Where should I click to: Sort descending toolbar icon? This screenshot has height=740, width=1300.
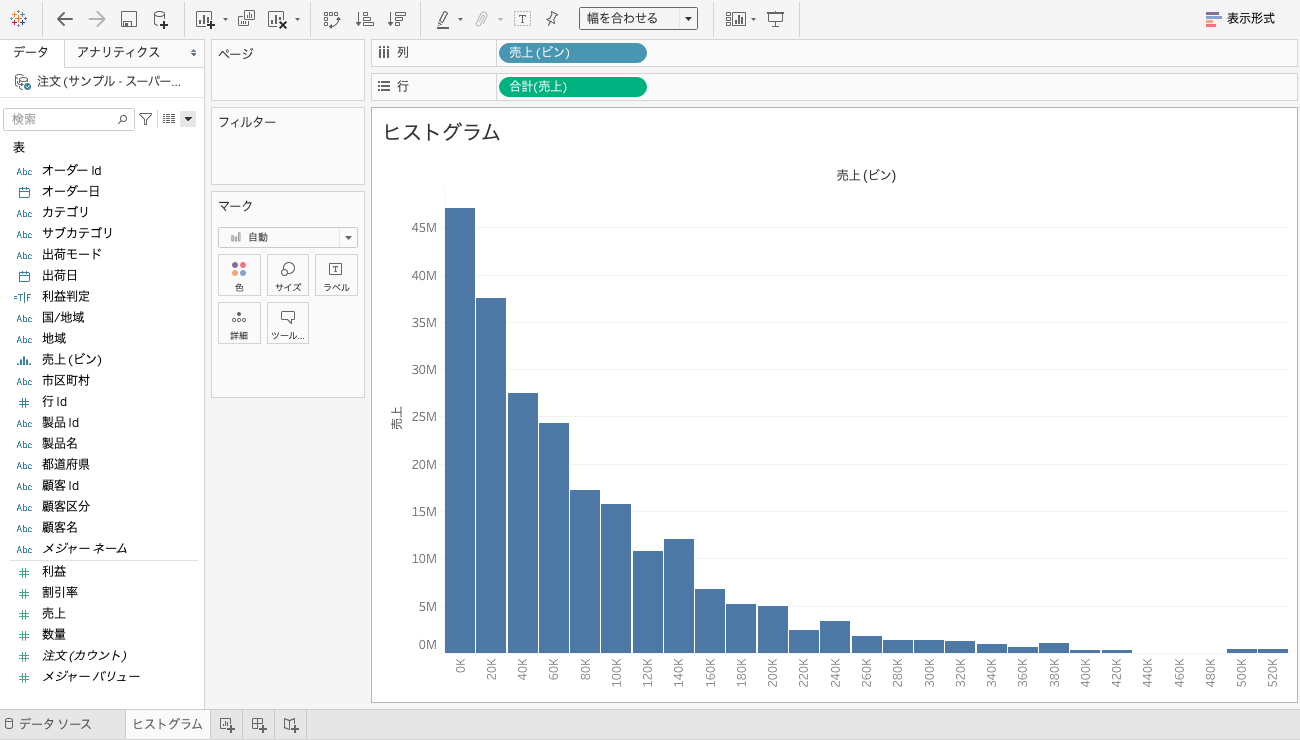[396, 19]
